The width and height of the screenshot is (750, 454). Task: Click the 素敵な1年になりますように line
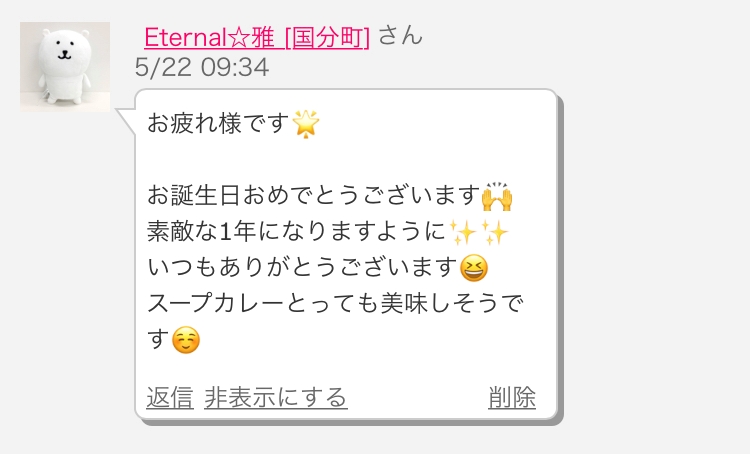(x=297, y=232)
